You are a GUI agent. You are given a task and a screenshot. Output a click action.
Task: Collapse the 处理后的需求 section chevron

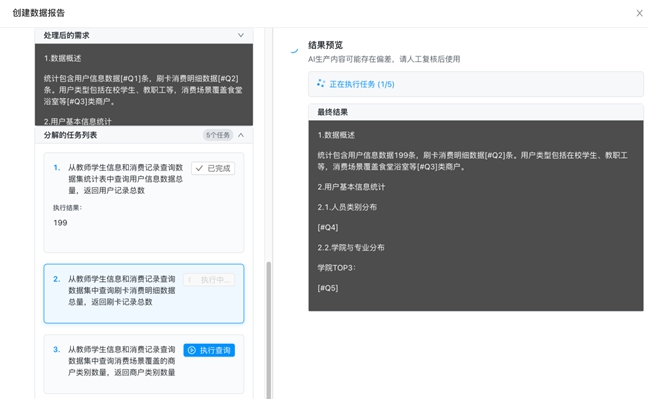point(241,35)
